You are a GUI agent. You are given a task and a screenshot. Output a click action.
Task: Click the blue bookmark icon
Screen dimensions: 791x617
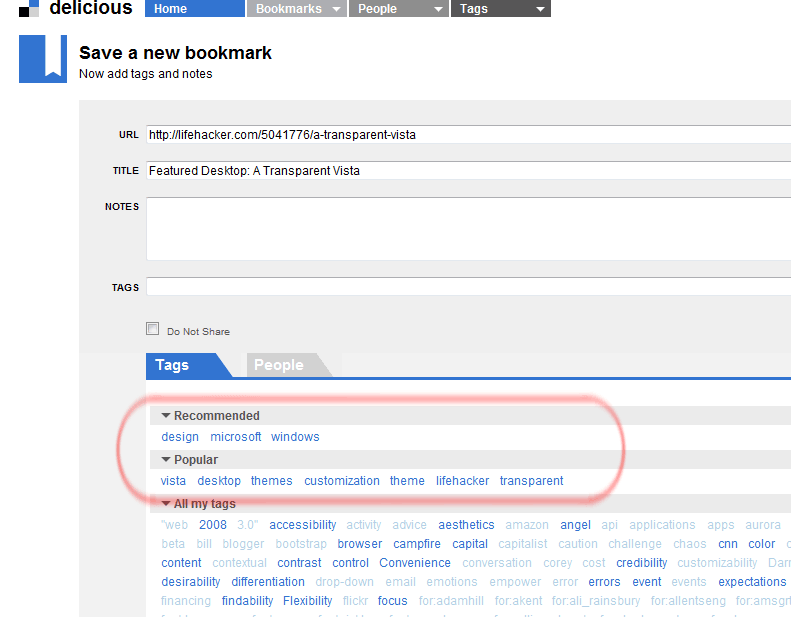[43, 58]
